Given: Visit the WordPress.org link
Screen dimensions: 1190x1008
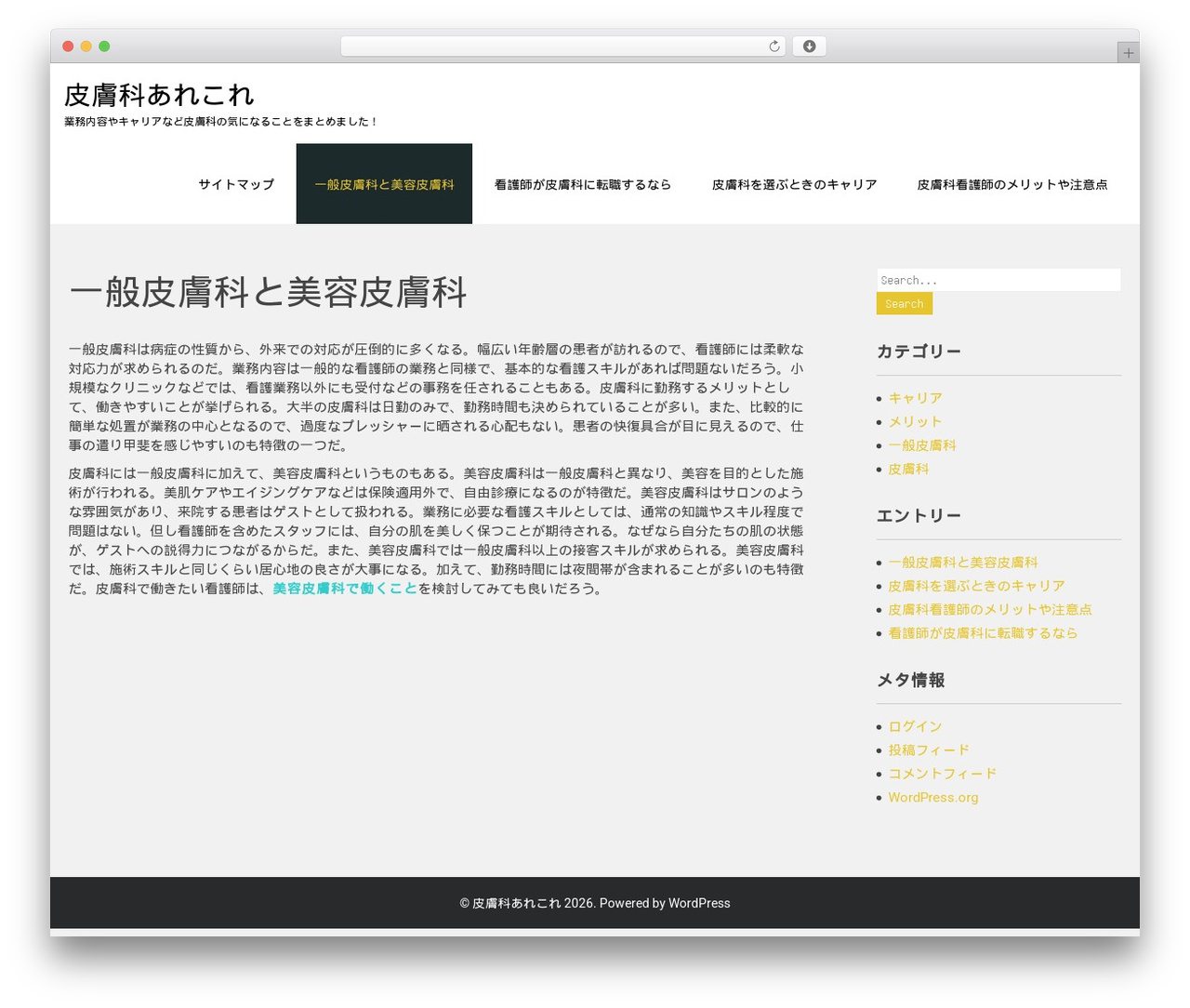Looking at the screenshot, I should click(x=932, y=798).
